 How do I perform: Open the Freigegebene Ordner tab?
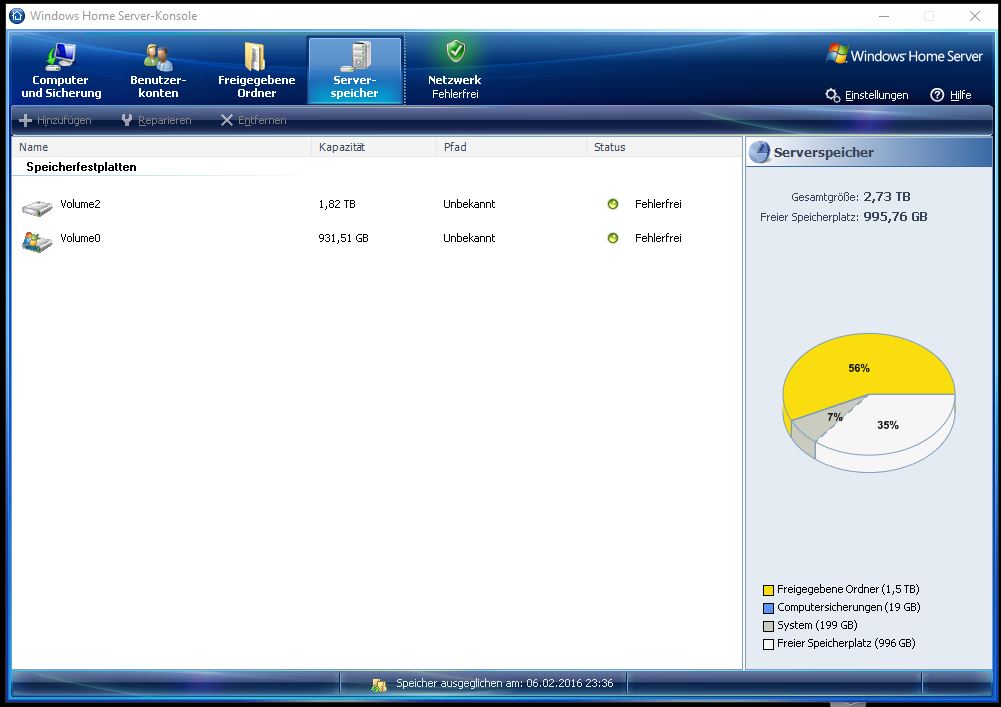(x=257, y=70)
